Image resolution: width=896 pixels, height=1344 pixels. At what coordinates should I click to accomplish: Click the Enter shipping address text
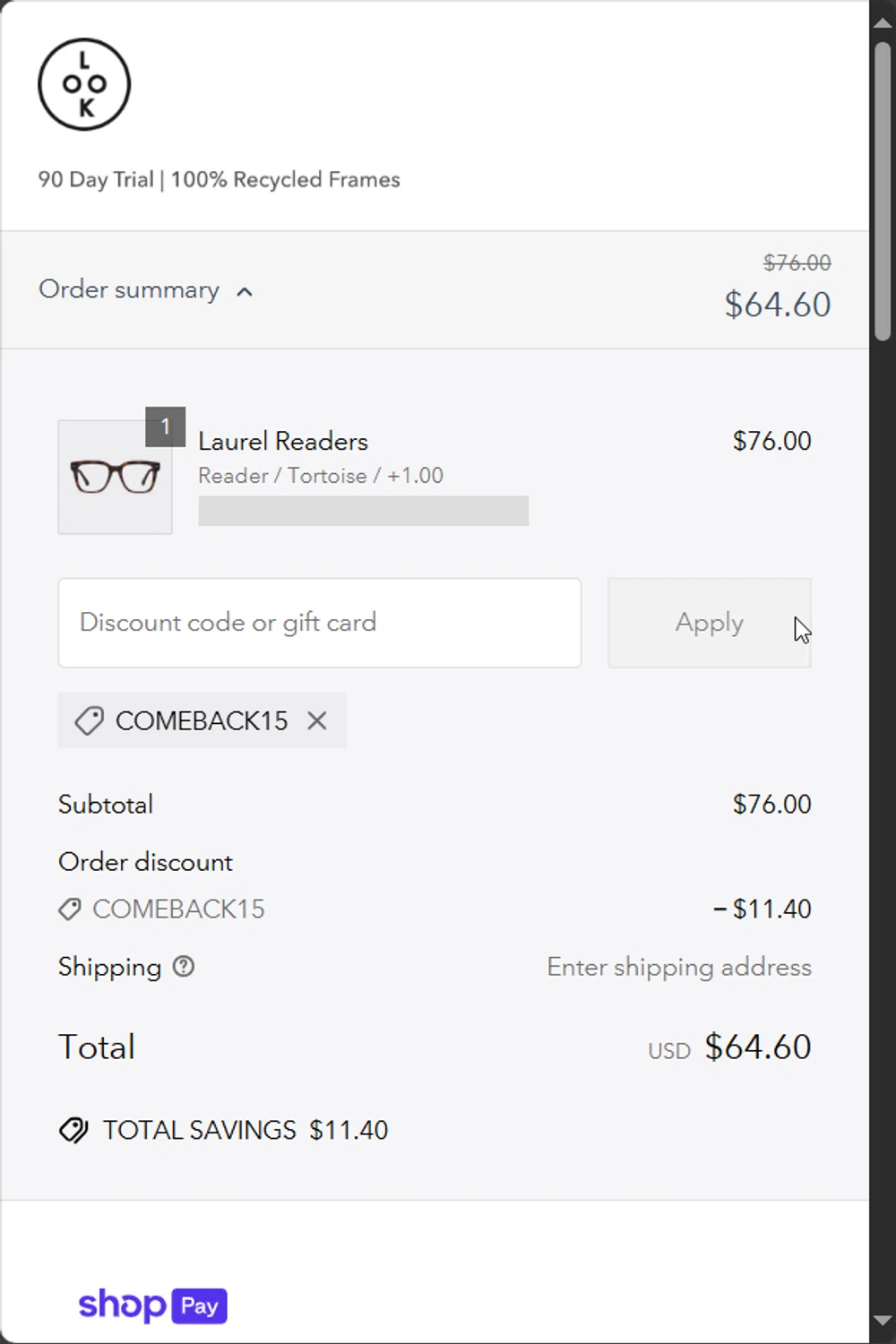pos(679,967)
